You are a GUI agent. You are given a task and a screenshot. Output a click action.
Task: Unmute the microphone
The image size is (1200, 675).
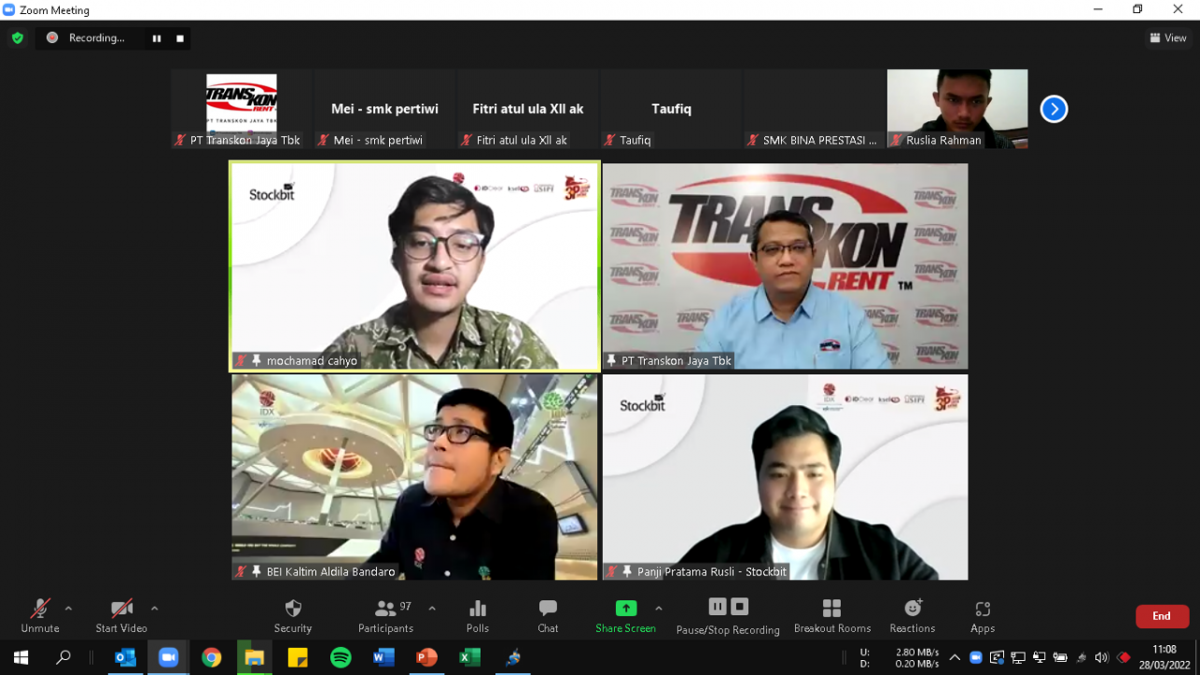(x=40, y=616)
